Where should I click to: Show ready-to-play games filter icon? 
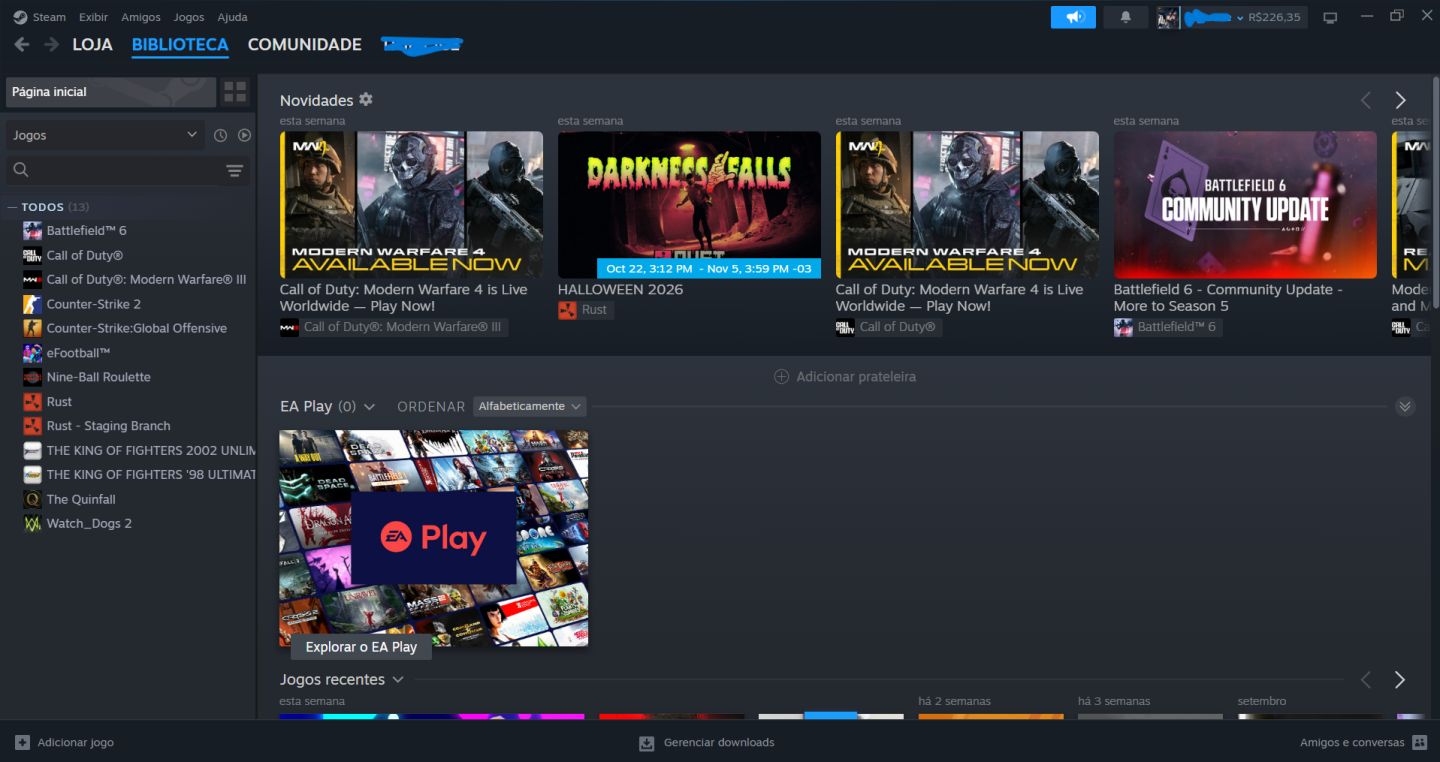(x=244, y=135)
